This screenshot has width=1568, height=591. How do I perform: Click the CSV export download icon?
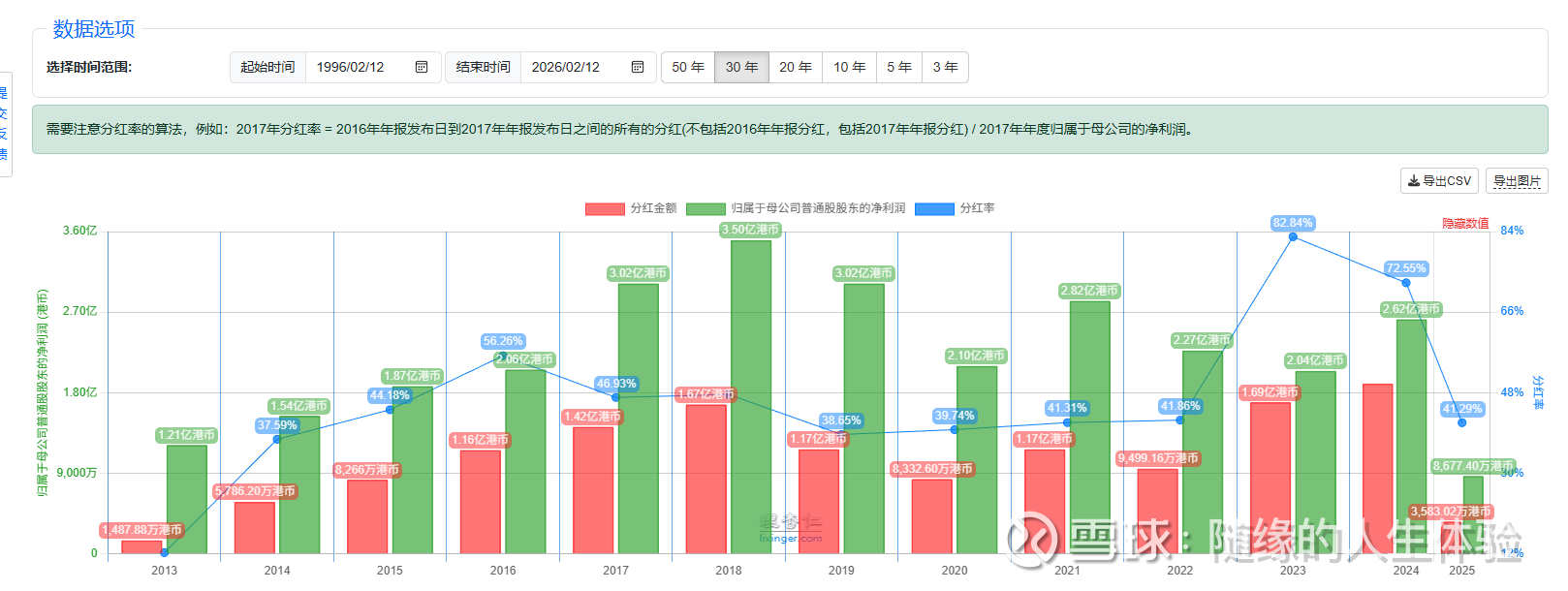point(1414,181)
